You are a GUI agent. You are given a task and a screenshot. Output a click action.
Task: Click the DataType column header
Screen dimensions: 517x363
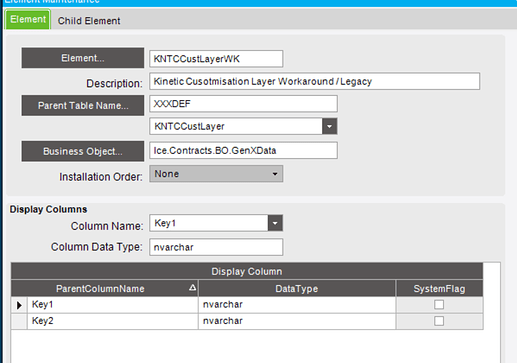[x=297, y=289]
